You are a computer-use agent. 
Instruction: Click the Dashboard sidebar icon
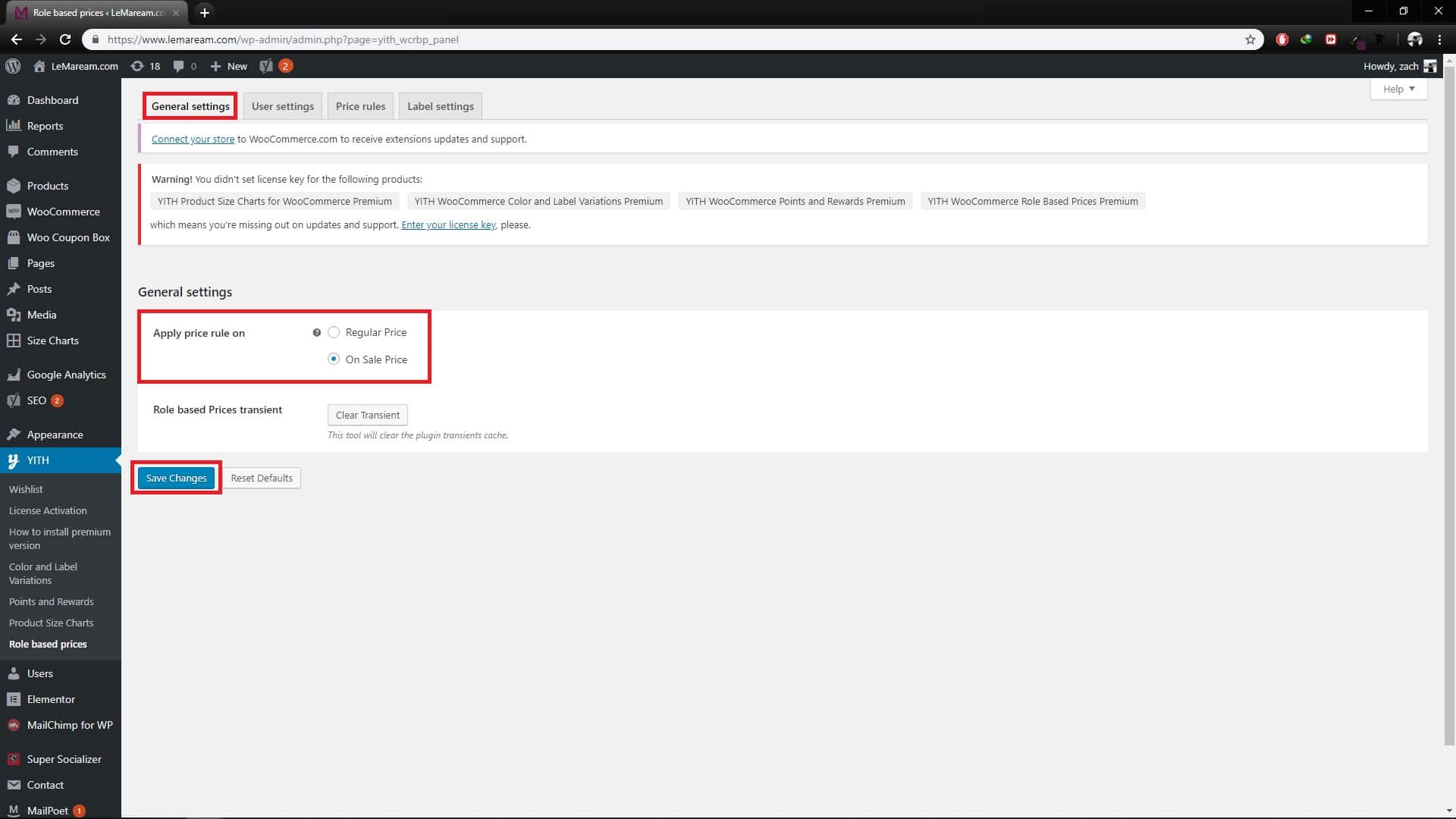coord(14,100)
